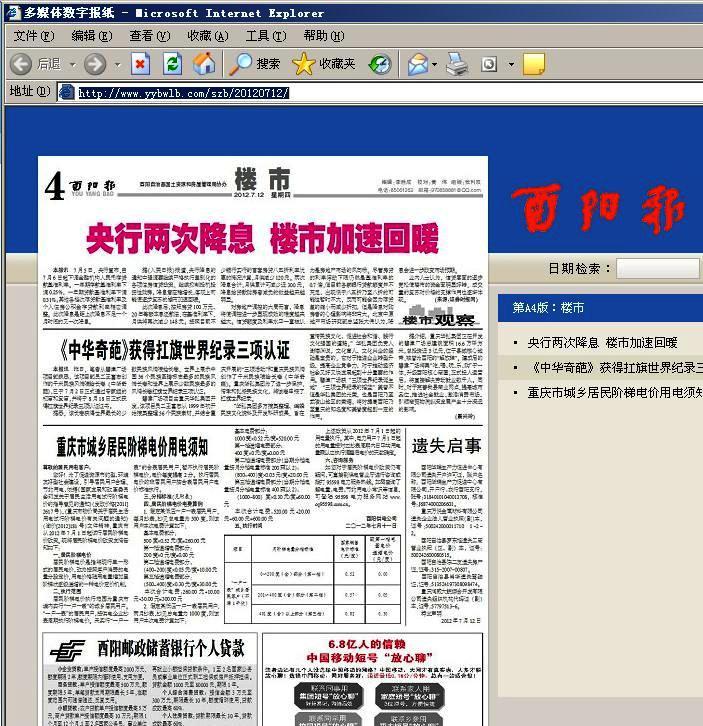Refresh the page using the green arrows icon
The height and width of the screenshot is (726, 703).
pyautogui.click(x=172, y=64)
